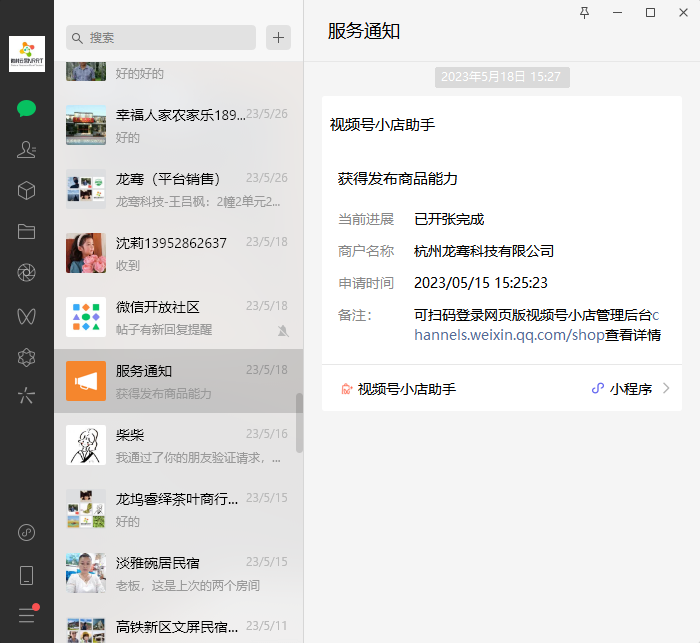Open the settings menu with the red dot
The height and width of the screenshot is (643, 700).
tap(29, 614)
